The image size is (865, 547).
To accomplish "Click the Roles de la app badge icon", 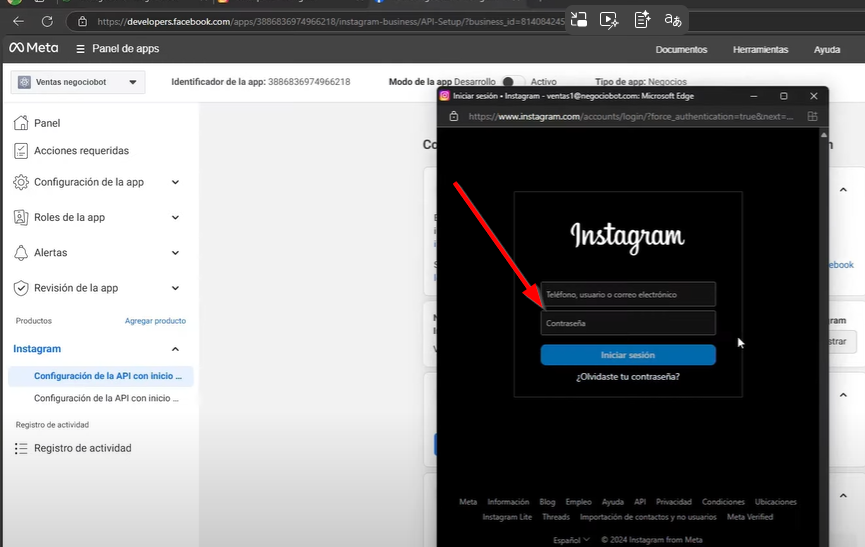I will (x=21, y=217).
